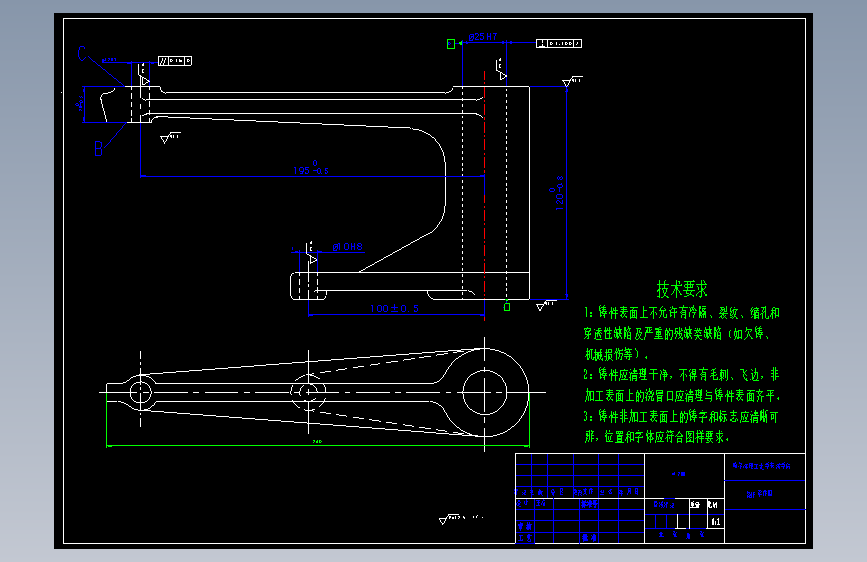Click the surface roughness symbol at the drawing's bottom center
This screenshot has height=562, width=867.
click(461, 519)
